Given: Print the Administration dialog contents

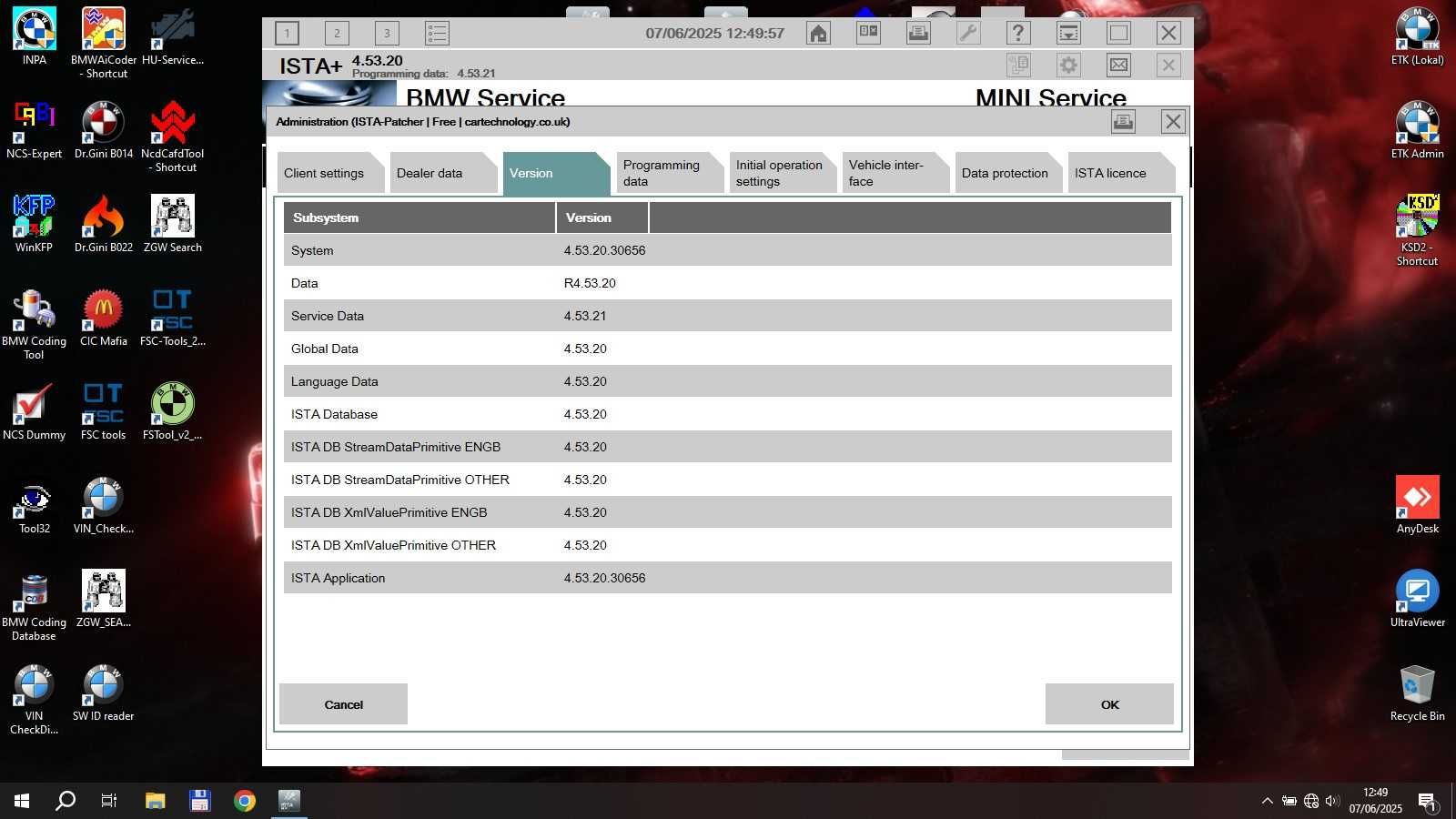Looking at the screenshot, I should pyautogui.click(x=1123, y=122).
